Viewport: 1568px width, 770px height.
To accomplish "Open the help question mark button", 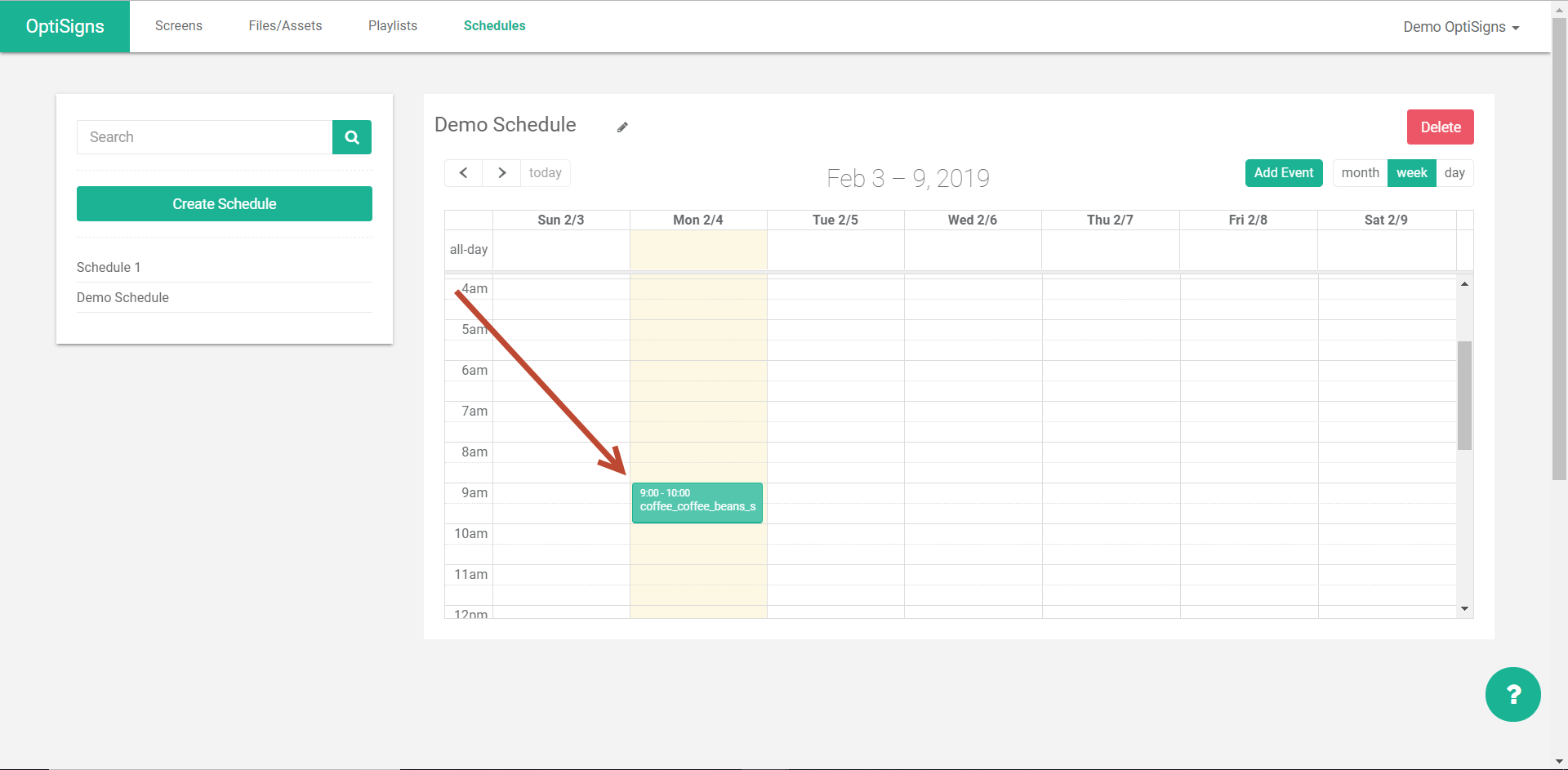I will 1512,695.
